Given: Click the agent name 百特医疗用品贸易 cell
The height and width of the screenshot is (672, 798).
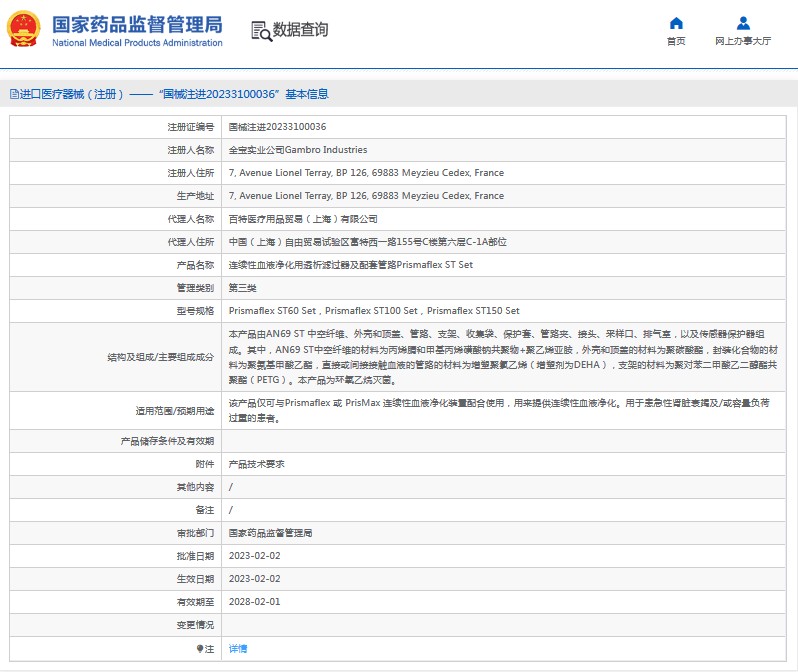Looking at the screenshot, I should pos(303,219).
